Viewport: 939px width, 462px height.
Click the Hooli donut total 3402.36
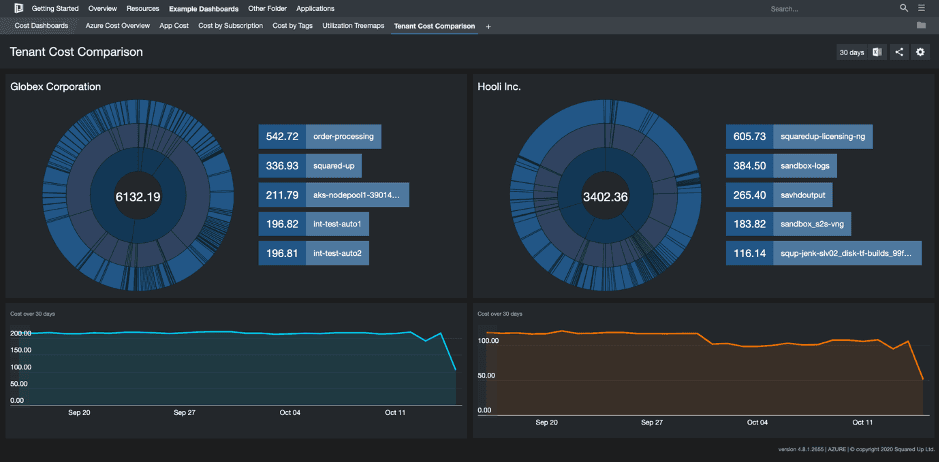[605, 196]
